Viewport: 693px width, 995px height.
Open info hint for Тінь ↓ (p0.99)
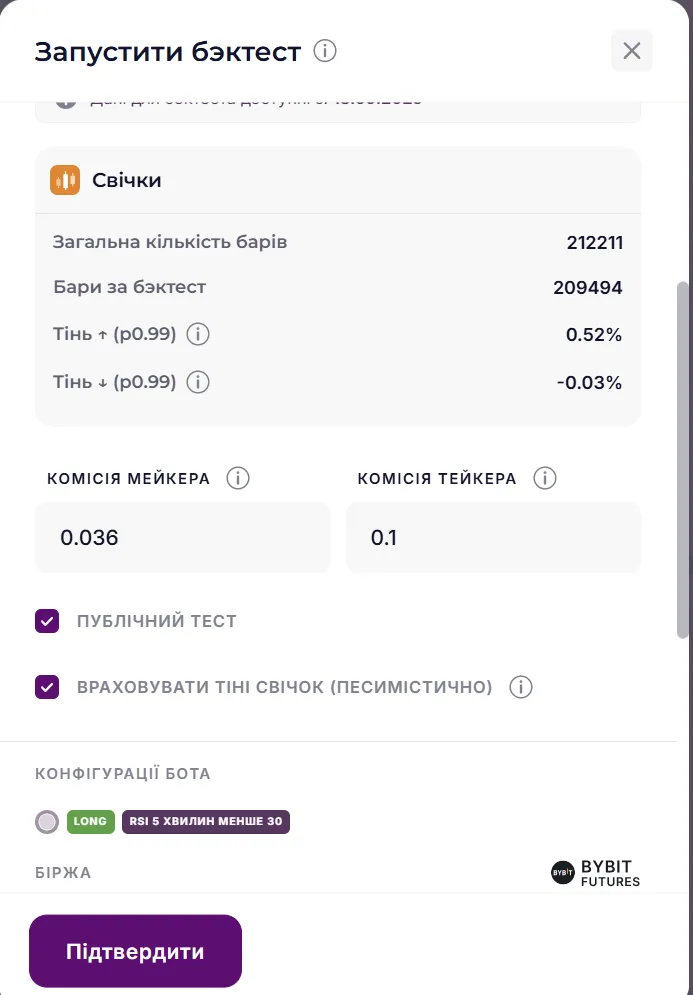[x=197, y=381]
